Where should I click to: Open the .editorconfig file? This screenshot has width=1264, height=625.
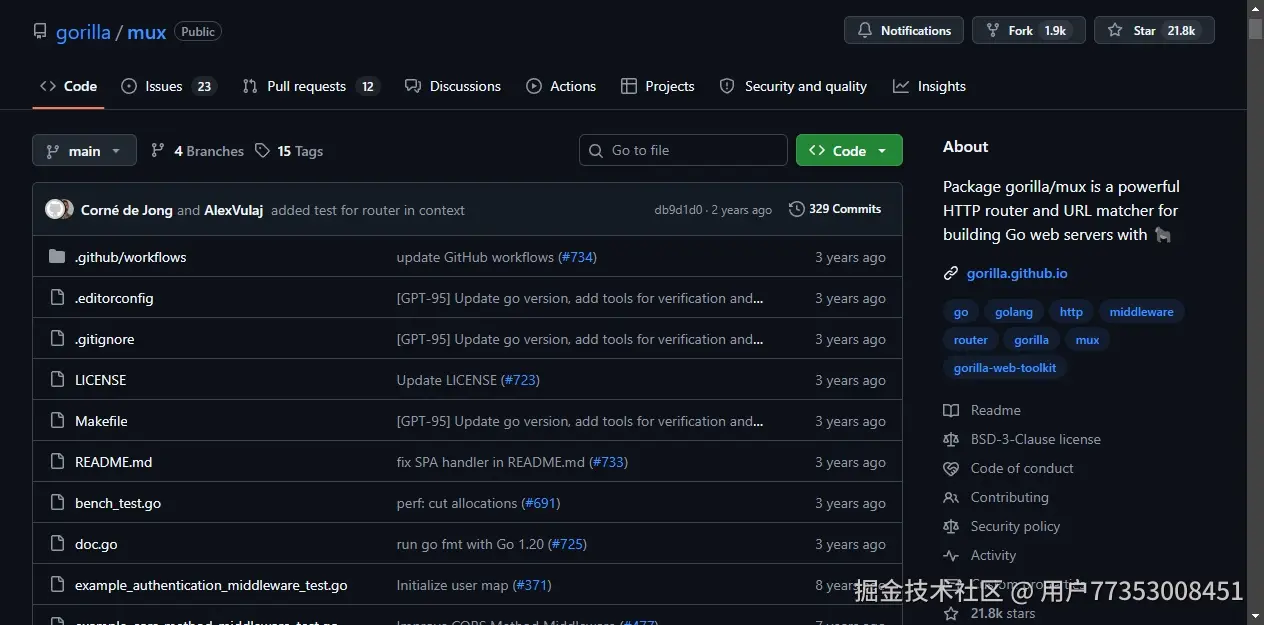[114, 298]
